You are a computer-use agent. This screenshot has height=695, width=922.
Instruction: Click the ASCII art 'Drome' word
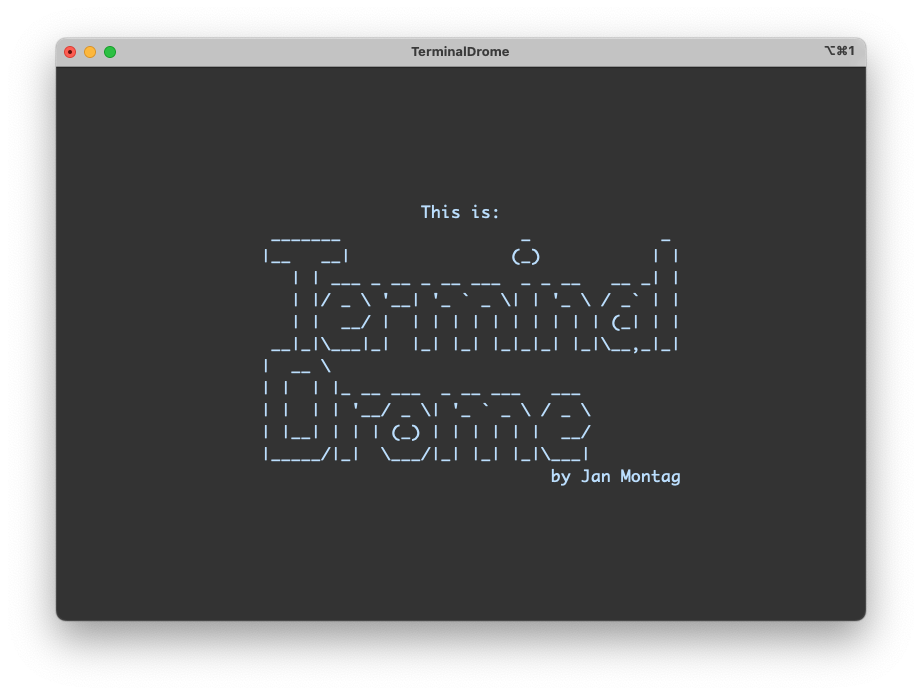427,411
